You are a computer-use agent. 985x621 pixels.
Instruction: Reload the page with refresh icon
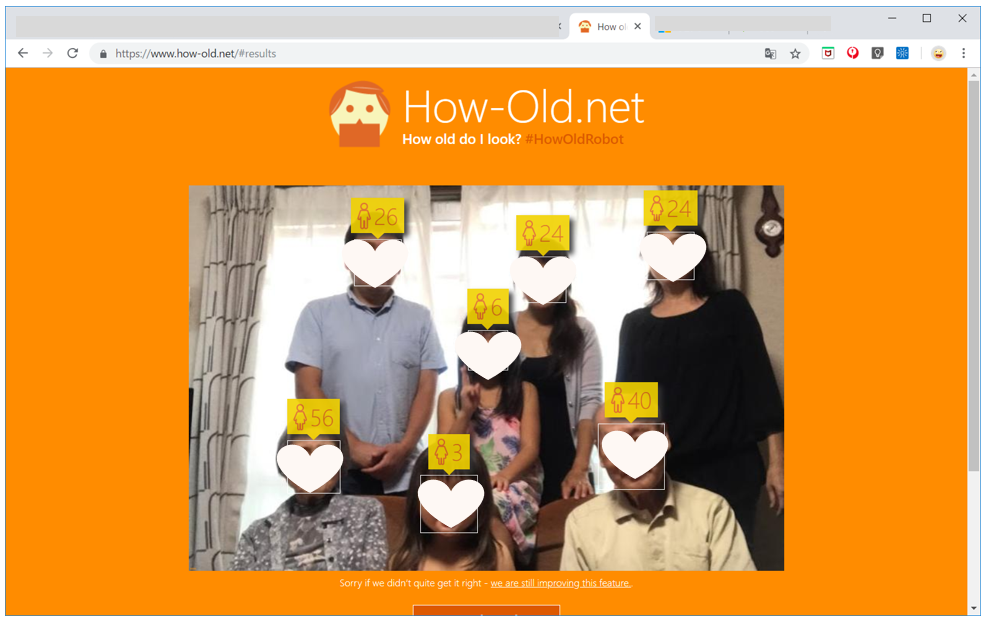click(73, 53)
